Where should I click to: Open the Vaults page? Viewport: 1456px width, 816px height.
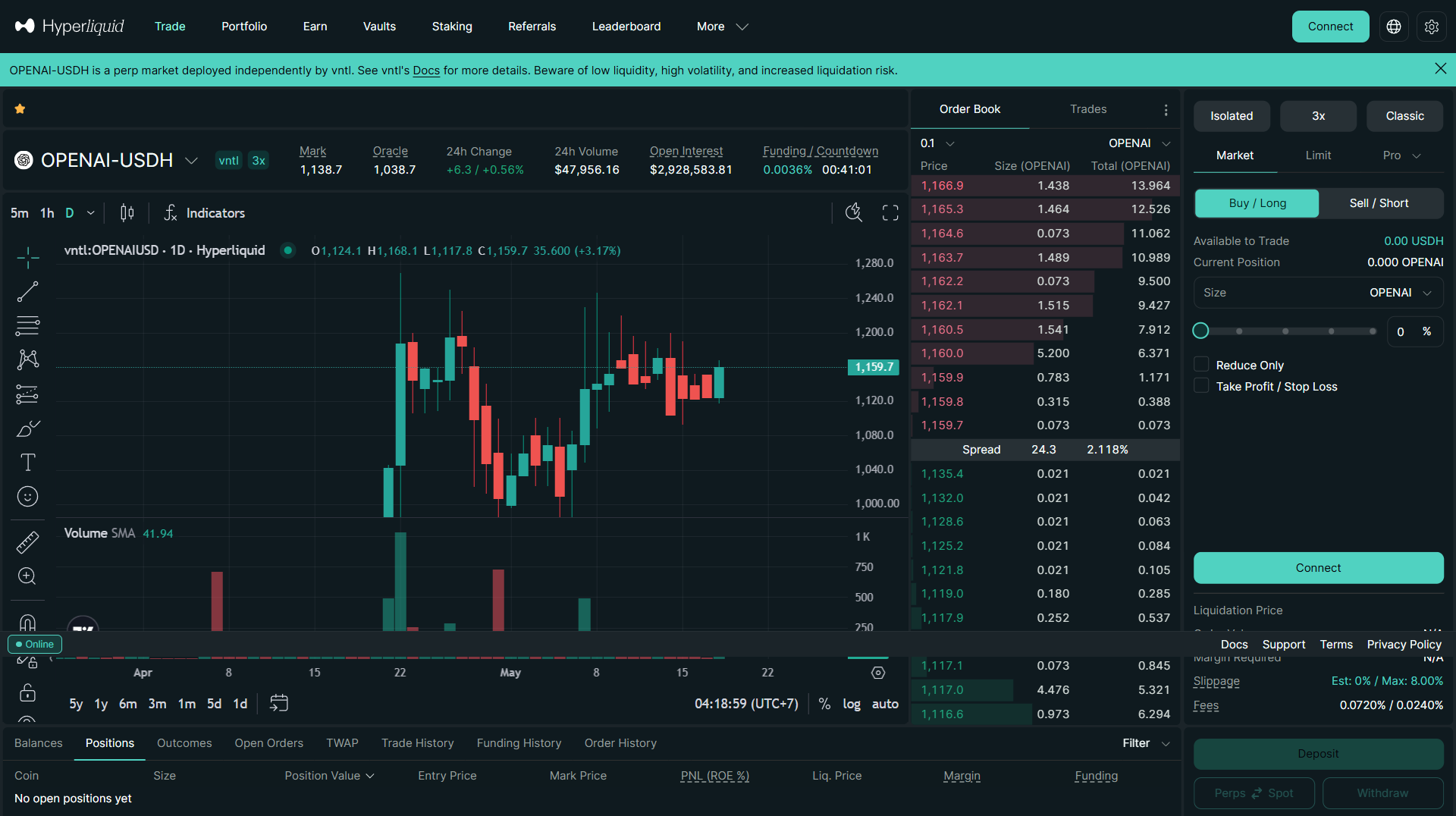pyautogui.click(x=379, y=27)
